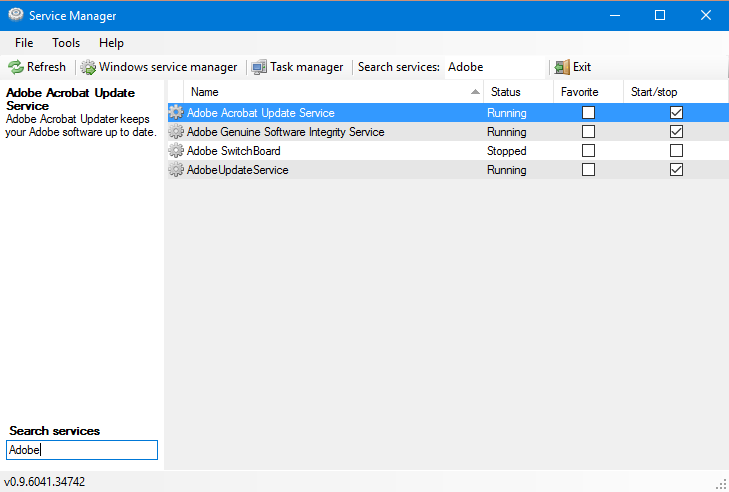Enable Start/stop checkbox for Adobe SwitchBoard
The width and height of the screenshot is (729, 492).
(676, 151)
